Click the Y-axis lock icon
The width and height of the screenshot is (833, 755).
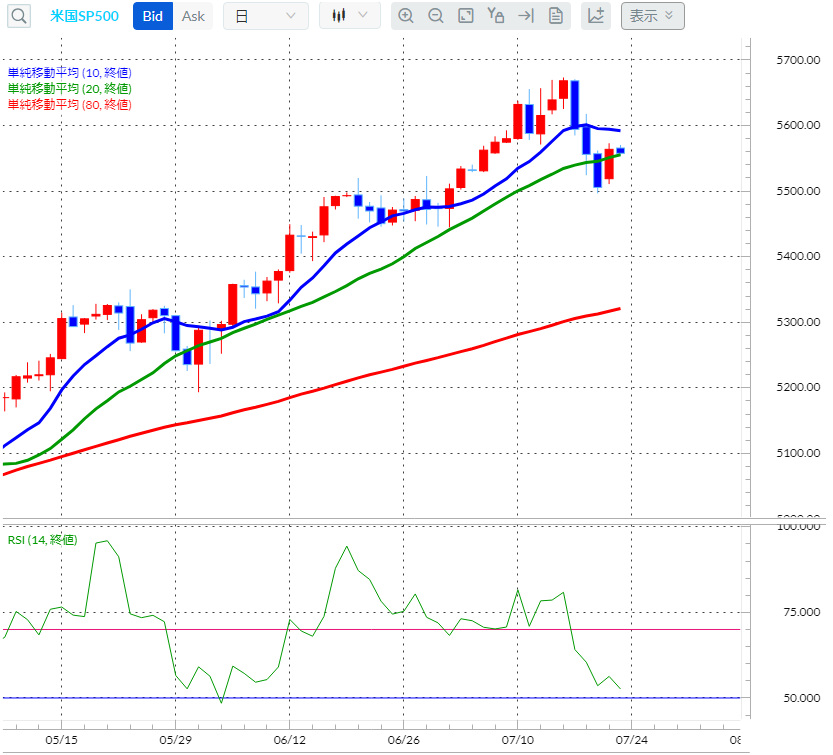tap(496, 16)
